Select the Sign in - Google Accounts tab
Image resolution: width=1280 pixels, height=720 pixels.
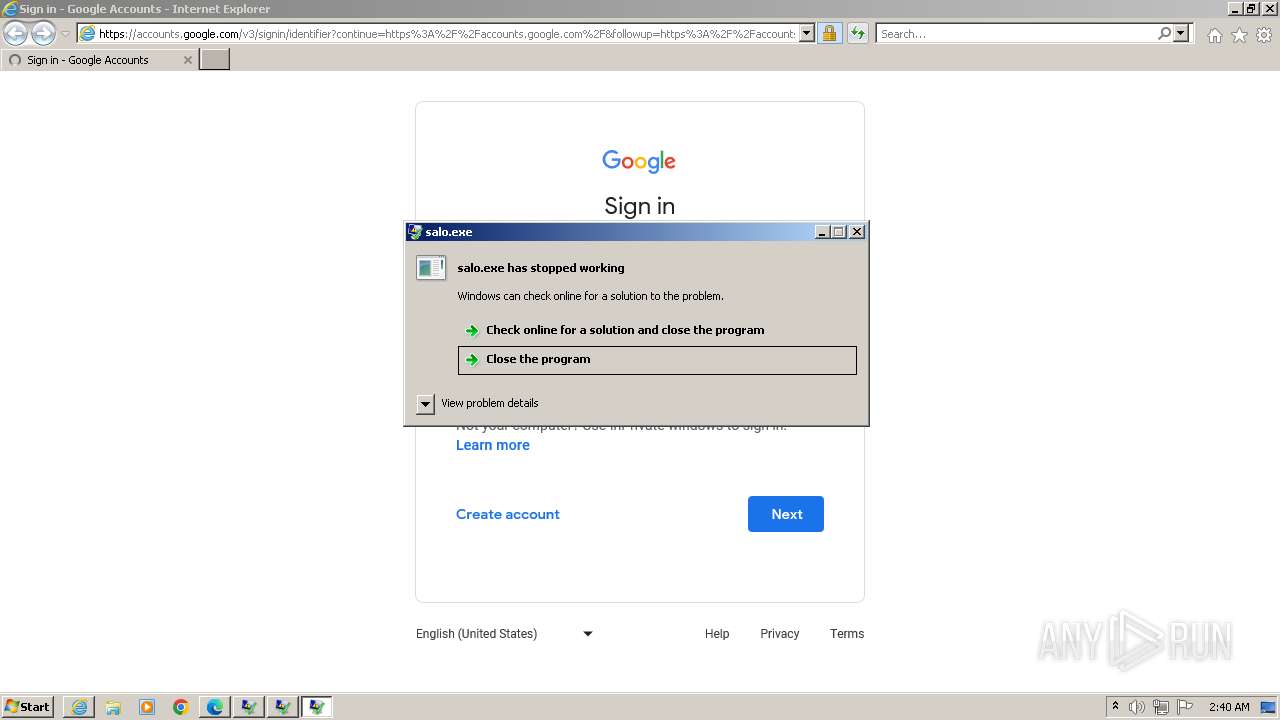(x=99, y=60)
